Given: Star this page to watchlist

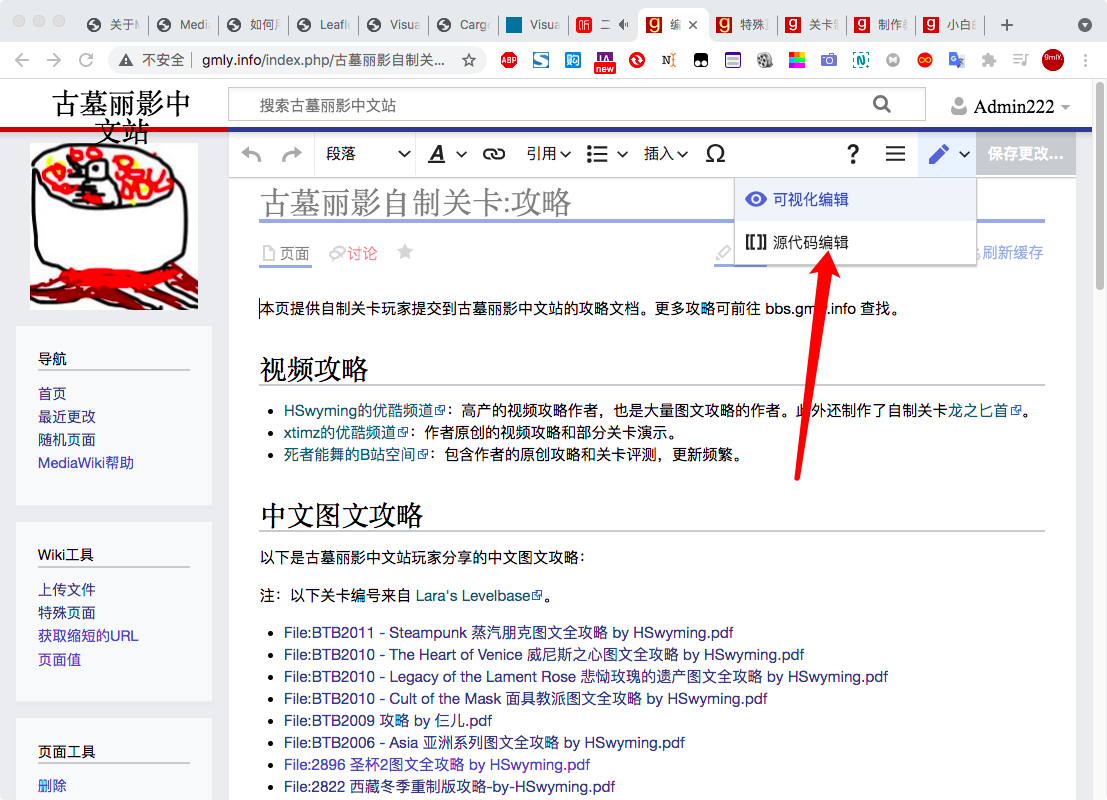Looking at the screenshot, I should pos(405,252).
